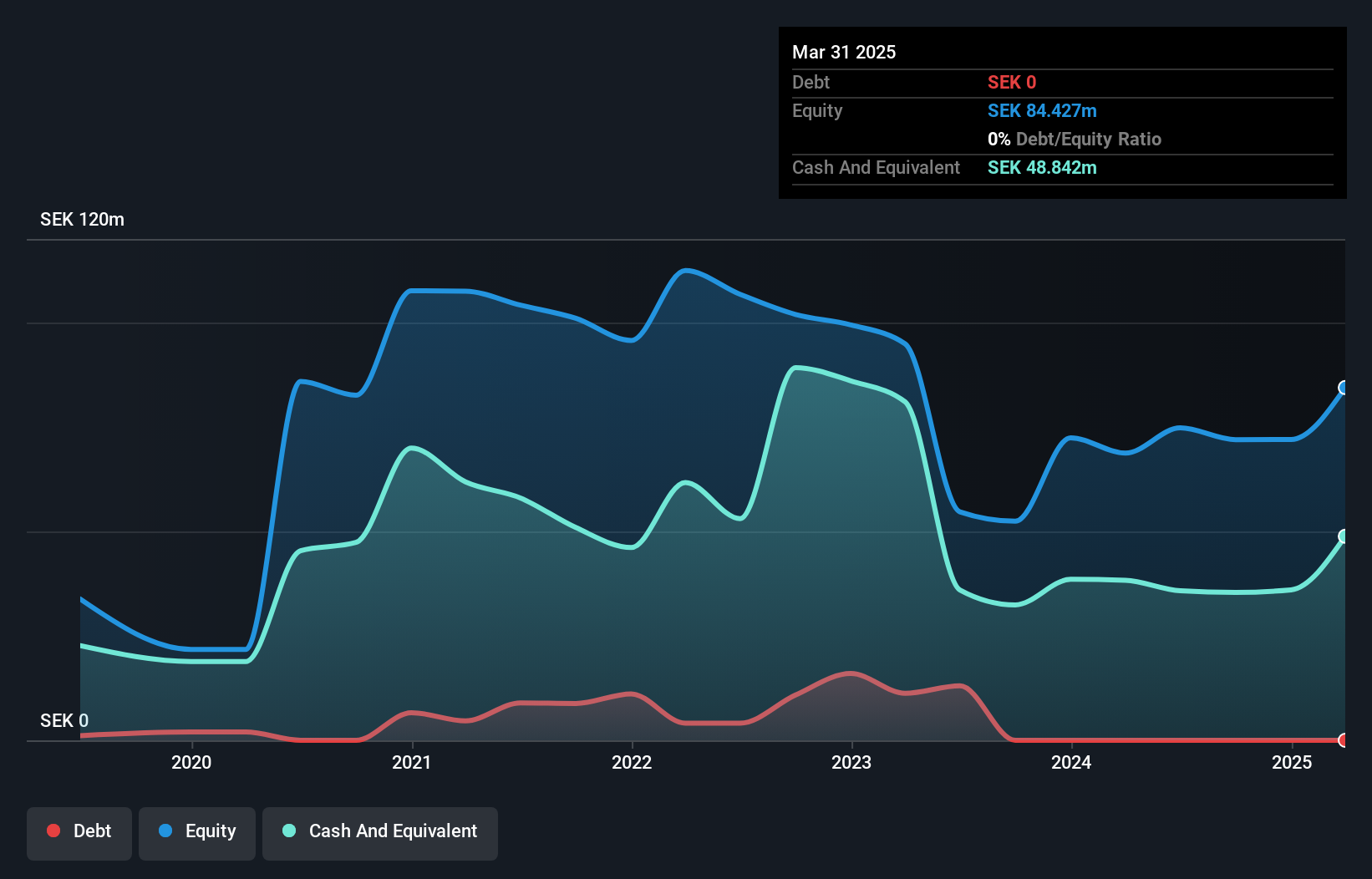Select the 2025 axis label
The height and width of the screenshot is (879, 1372).
[x=1292, y=762]
